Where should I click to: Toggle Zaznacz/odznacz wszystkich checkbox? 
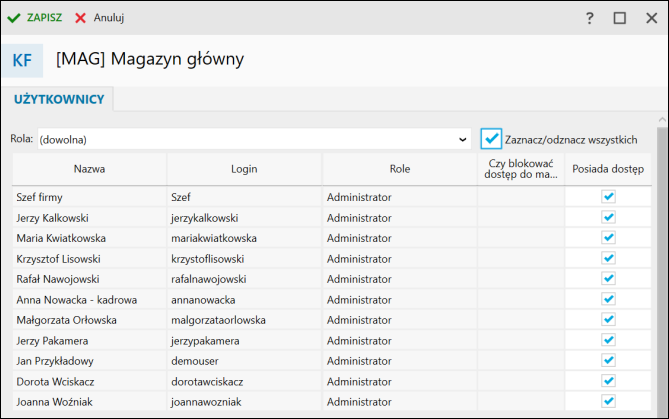[x=491, y=139]
